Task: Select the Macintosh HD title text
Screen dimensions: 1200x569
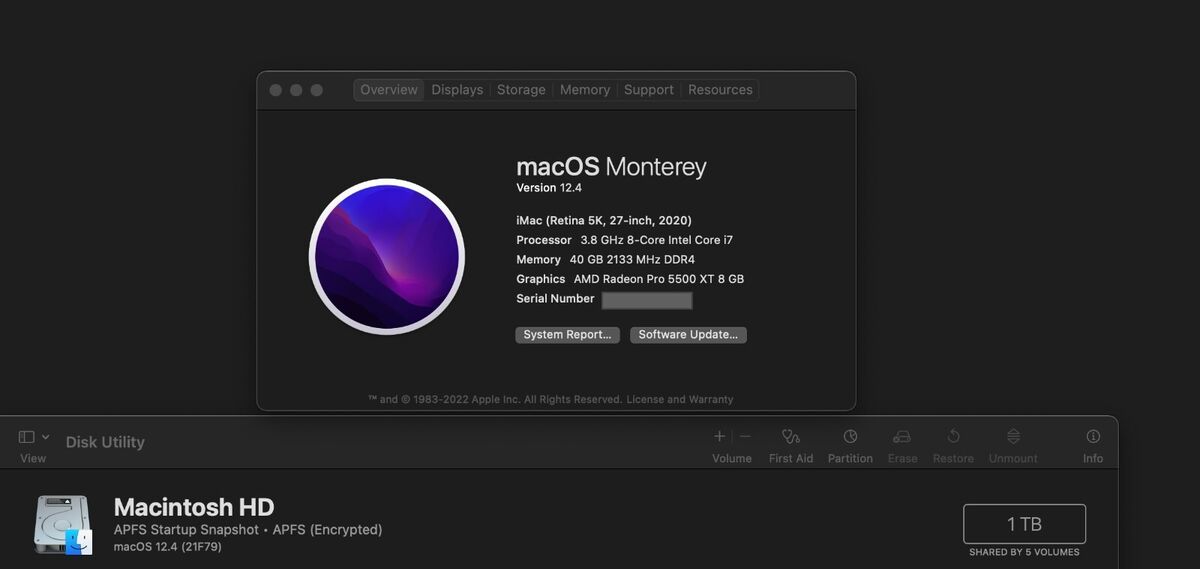Action: coord(194,507)
